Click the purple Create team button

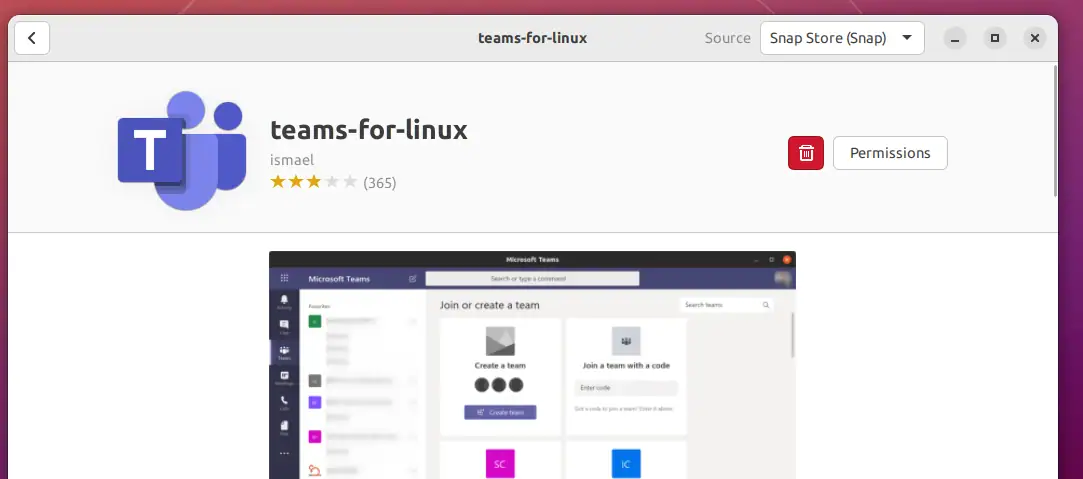pyautogui.click(x=500, y=412)
